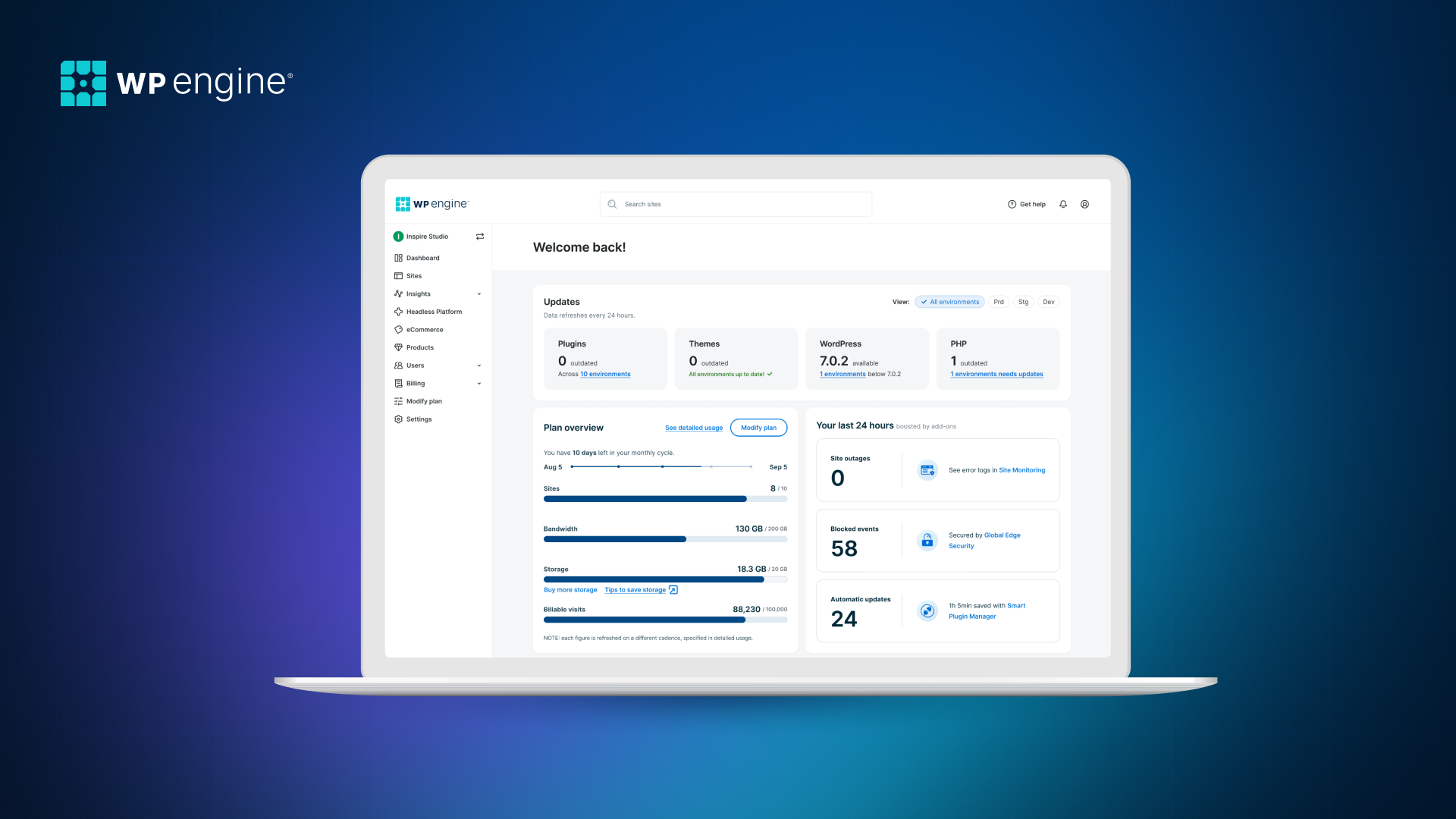Click the eCommerce tag icon

click(398, 330)
